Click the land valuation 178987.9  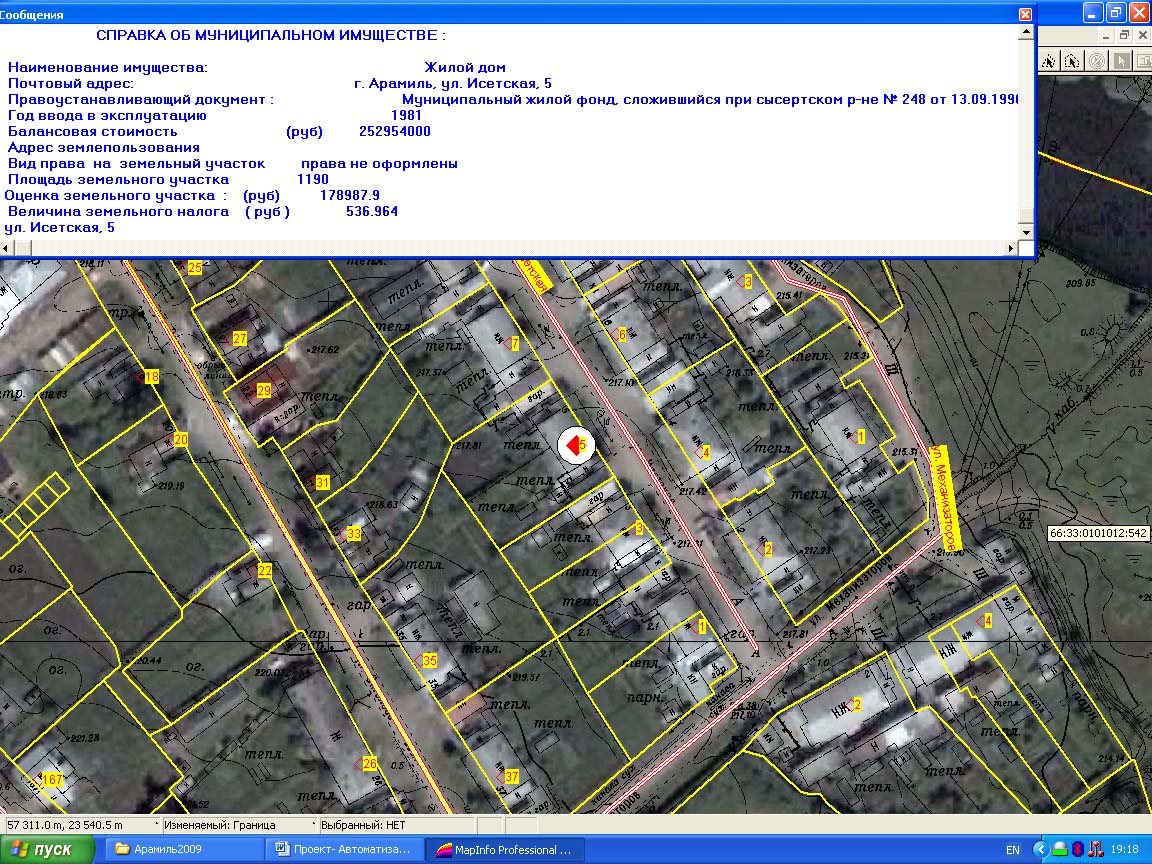(350, 195)
